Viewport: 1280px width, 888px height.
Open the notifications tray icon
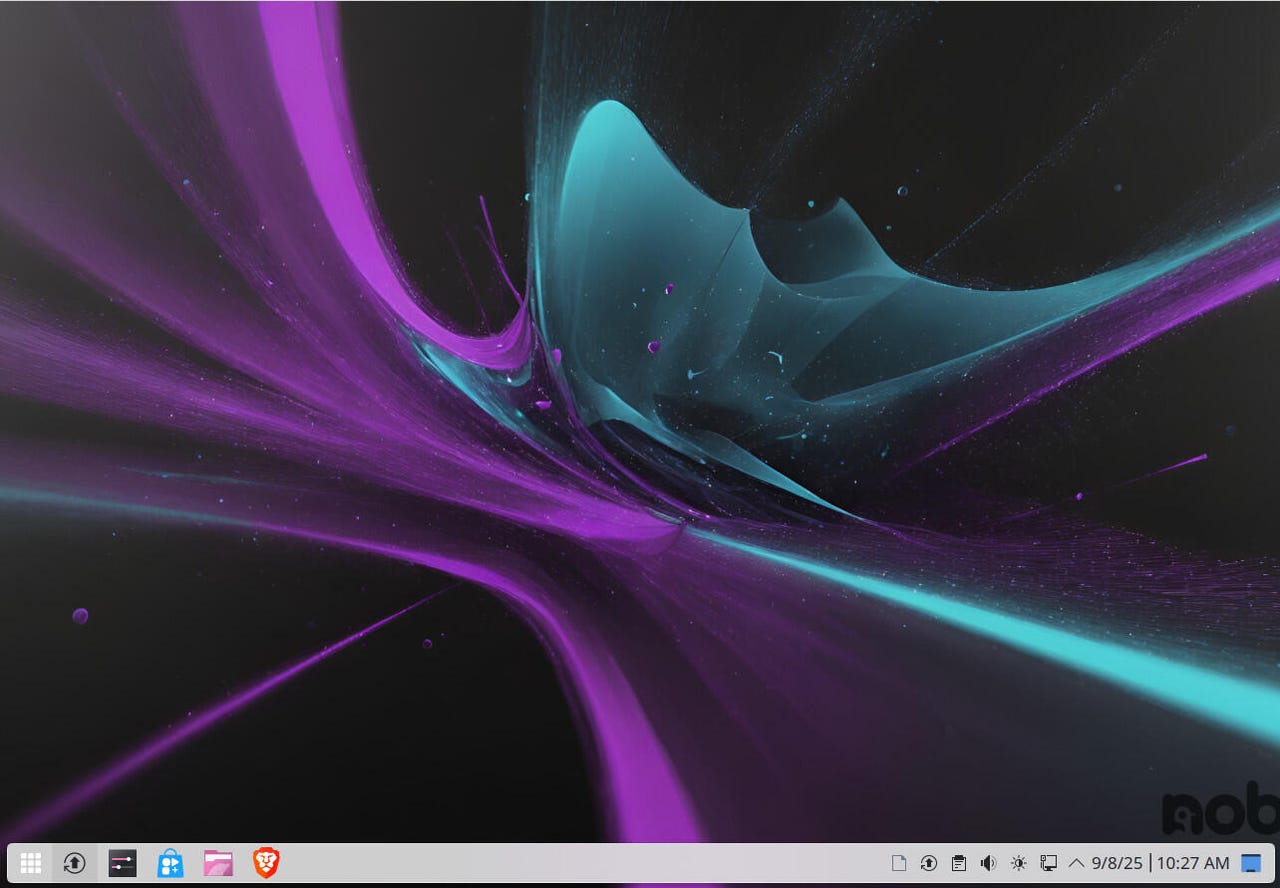(x=898, y=863)
